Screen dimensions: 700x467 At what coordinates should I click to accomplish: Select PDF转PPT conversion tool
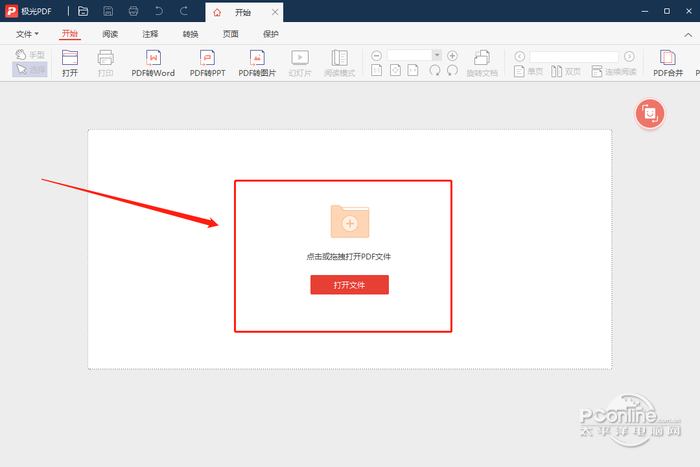coord(207,63)
